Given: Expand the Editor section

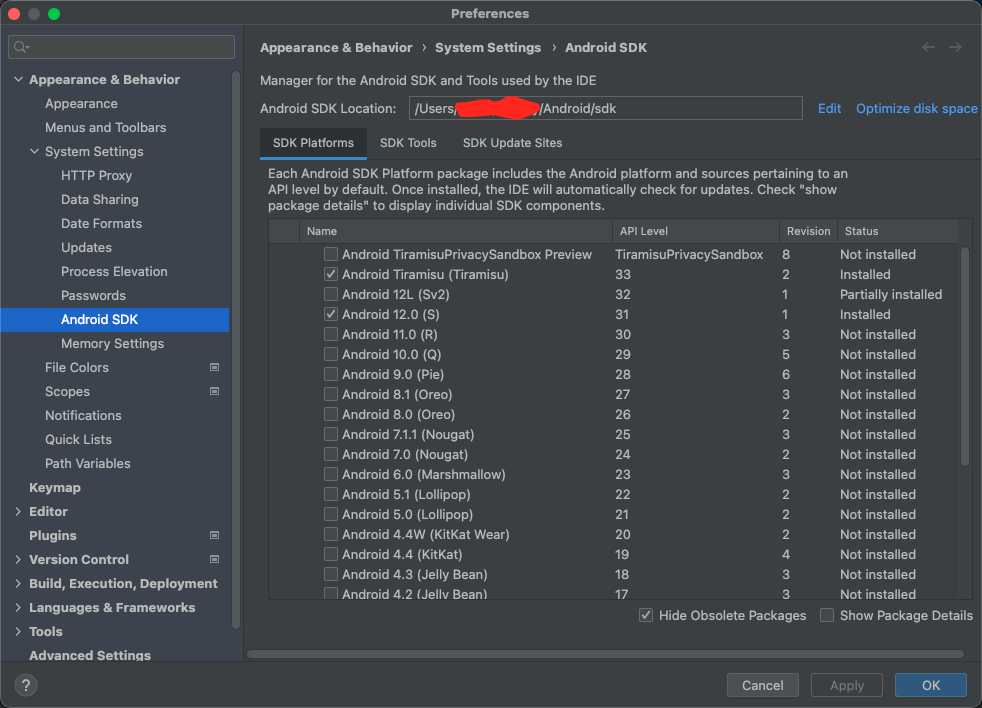Looking at the screenshot, I should point(18,511).
